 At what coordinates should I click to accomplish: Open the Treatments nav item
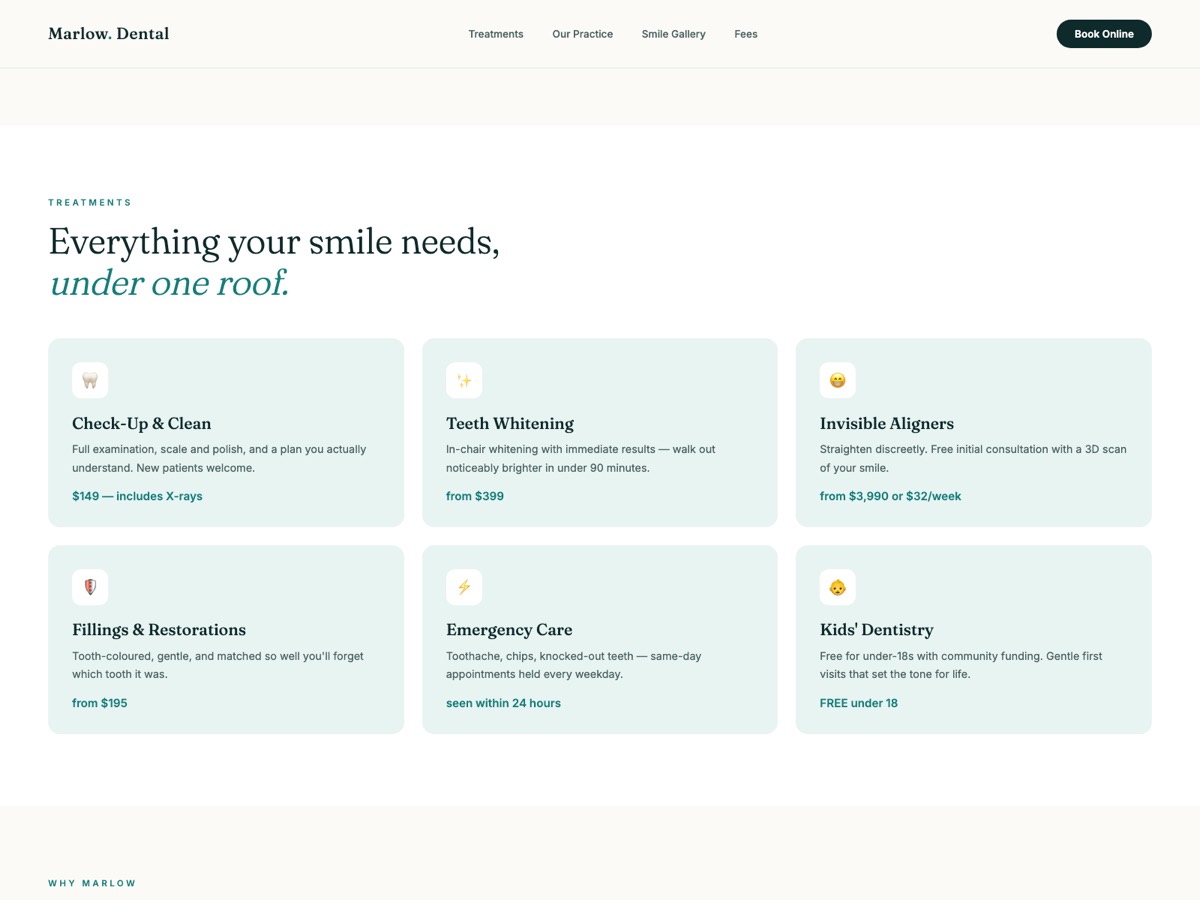pyautogui.click(x=496, y=34)
